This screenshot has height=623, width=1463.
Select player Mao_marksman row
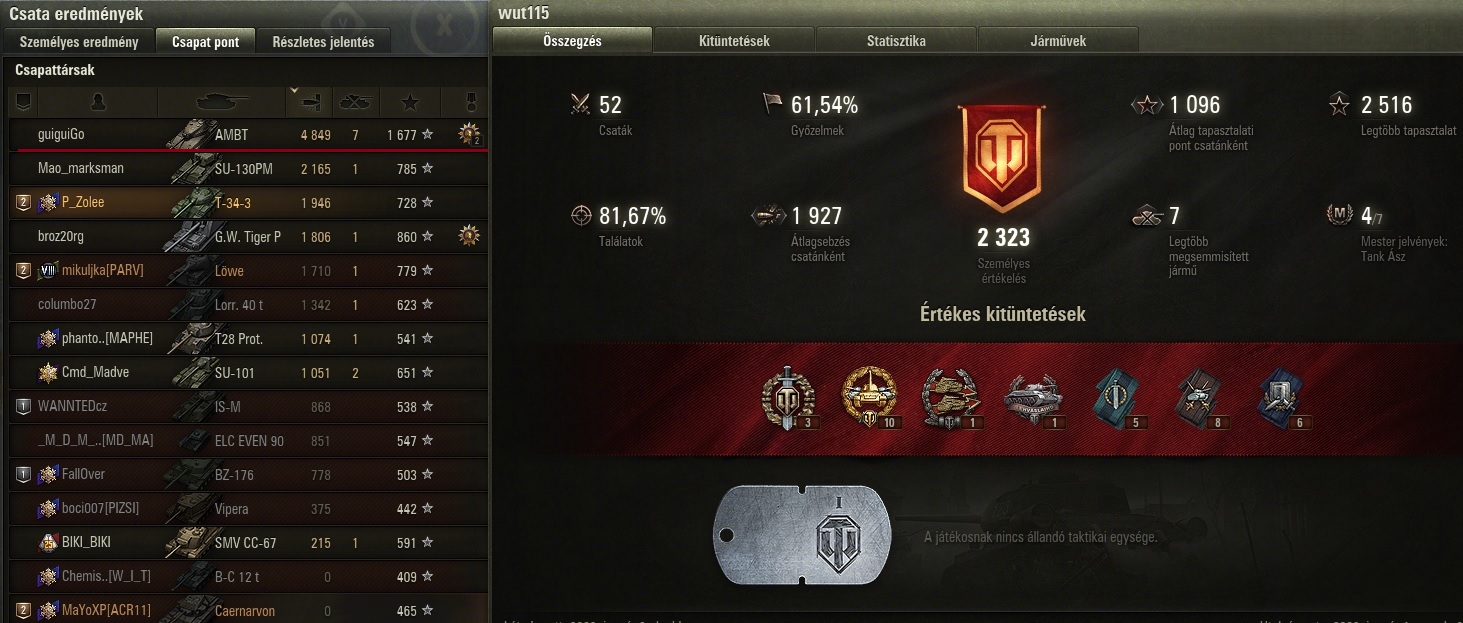248,169
